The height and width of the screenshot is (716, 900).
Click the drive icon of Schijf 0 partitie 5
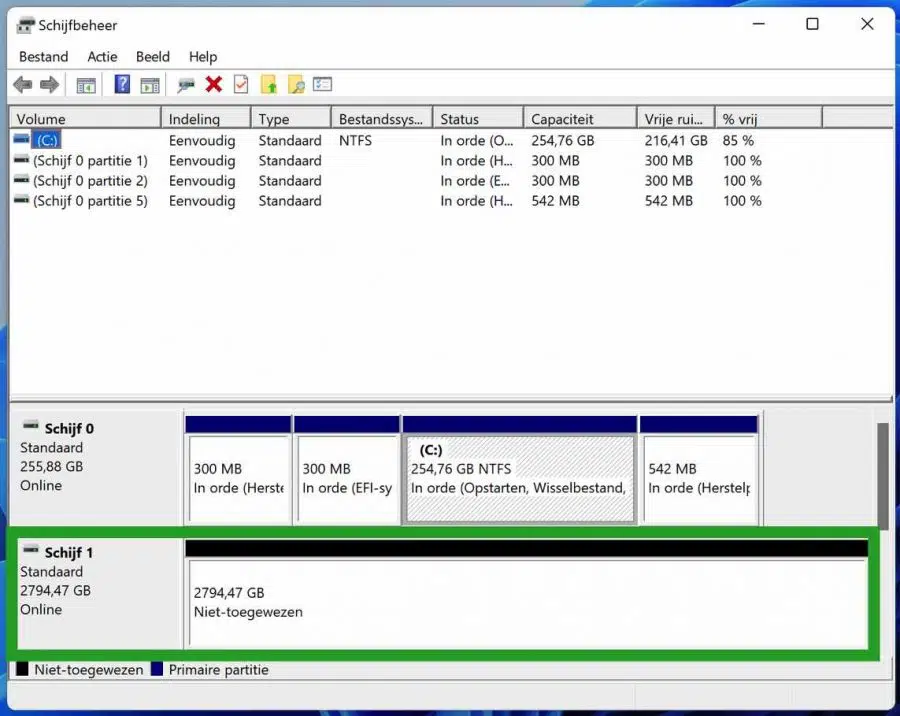click(21, 199)
